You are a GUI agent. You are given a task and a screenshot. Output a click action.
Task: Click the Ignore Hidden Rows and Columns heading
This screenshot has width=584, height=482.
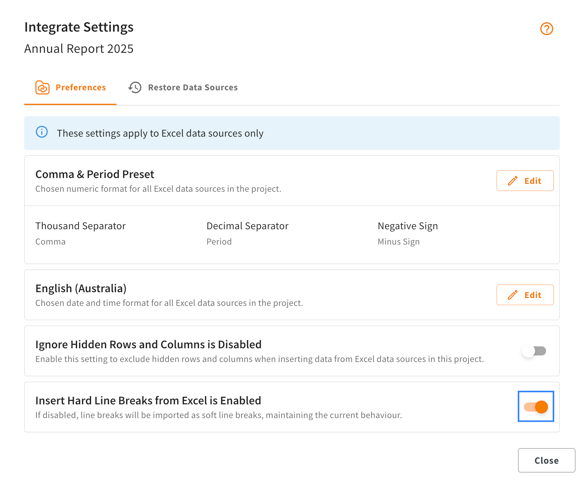(148, 345)
